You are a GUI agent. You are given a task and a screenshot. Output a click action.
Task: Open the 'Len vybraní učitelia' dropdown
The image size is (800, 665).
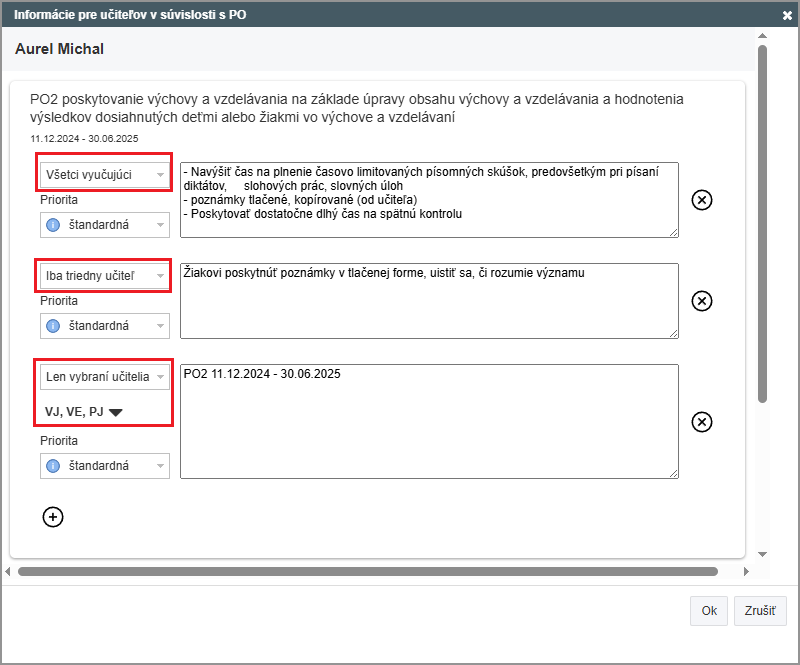104,376
